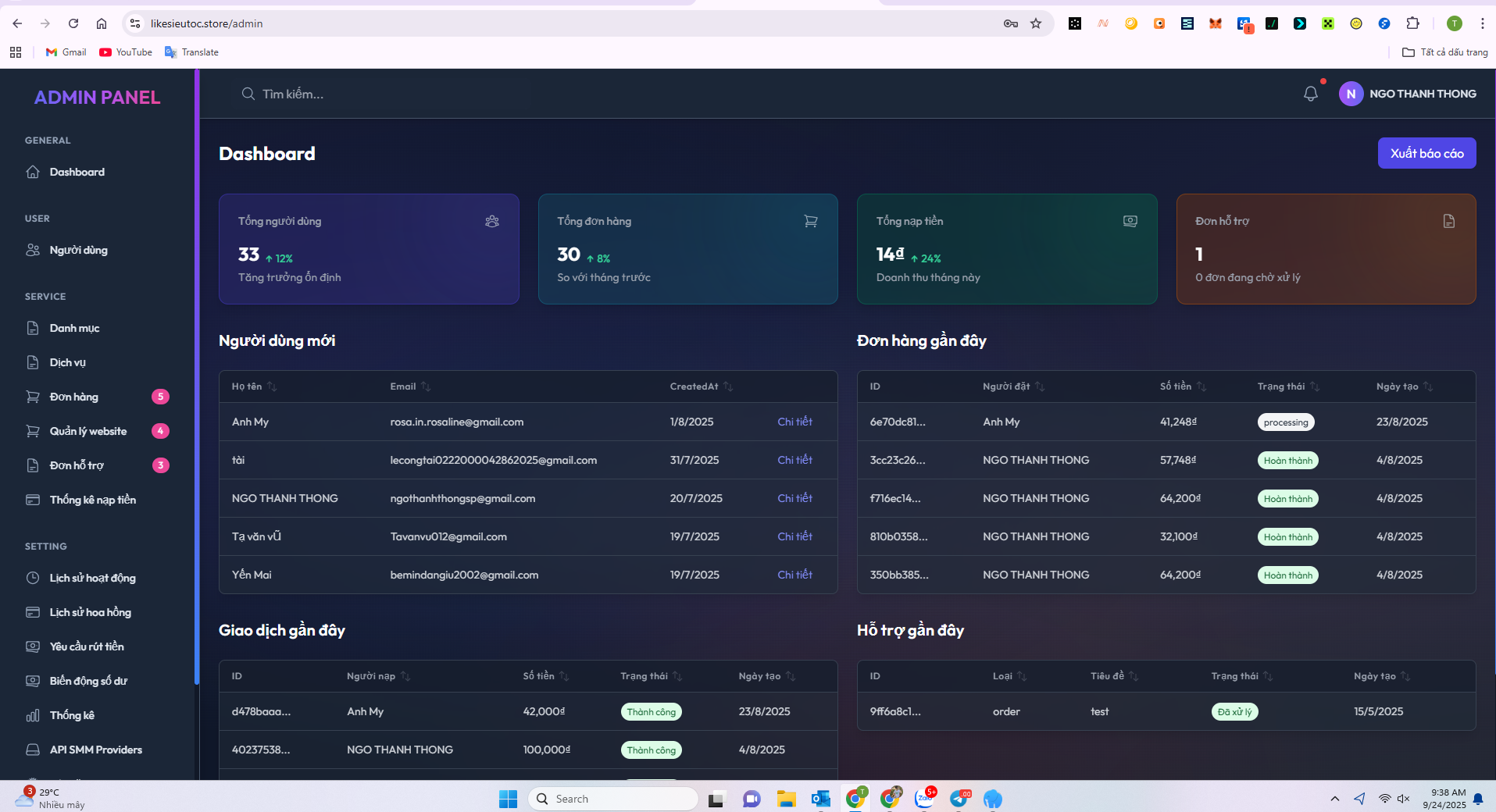The image size is (1496, 812).
Task: Open File Explorer from the taskbar
Action: pyautogui.click(x=786, y=799)
